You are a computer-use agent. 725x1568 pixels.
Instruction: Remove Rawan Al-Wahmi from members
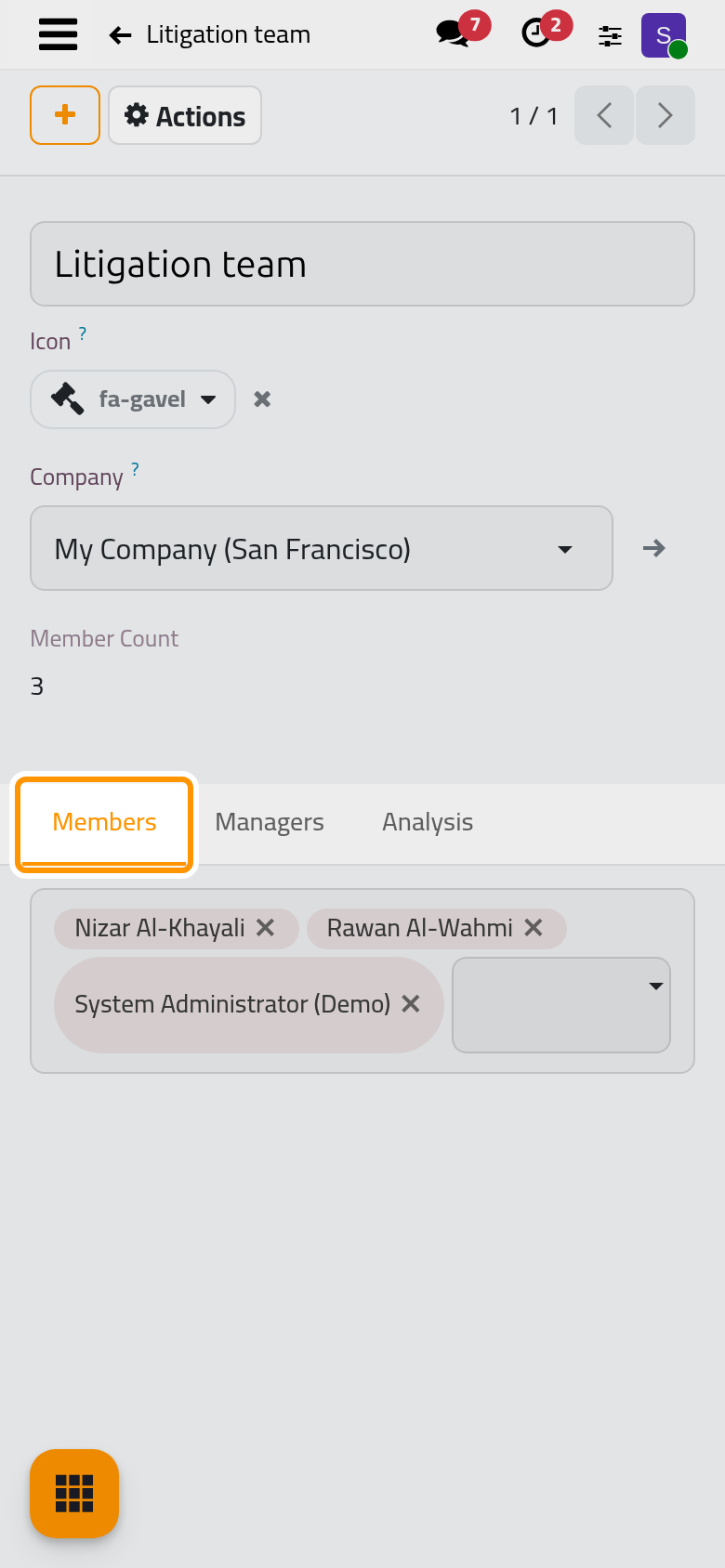click(x=534, y=928)
